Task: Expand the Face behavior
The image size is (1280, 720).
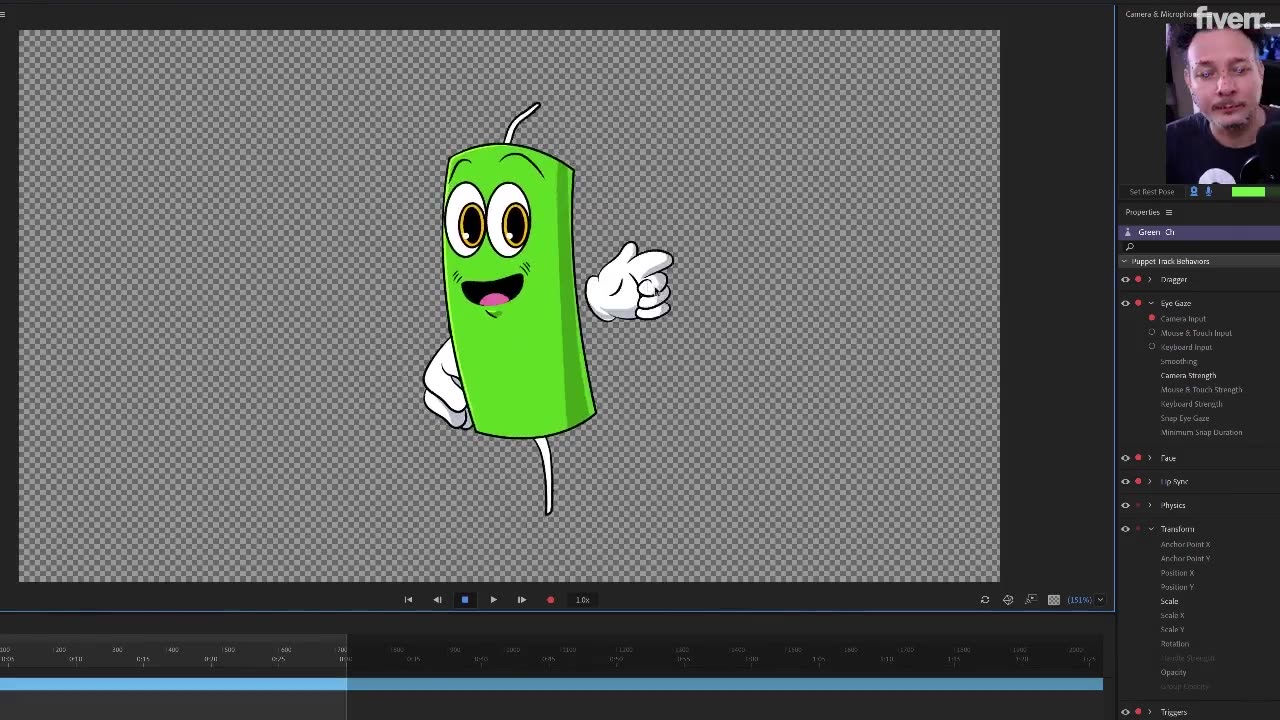Action: tap(1150, 458)
